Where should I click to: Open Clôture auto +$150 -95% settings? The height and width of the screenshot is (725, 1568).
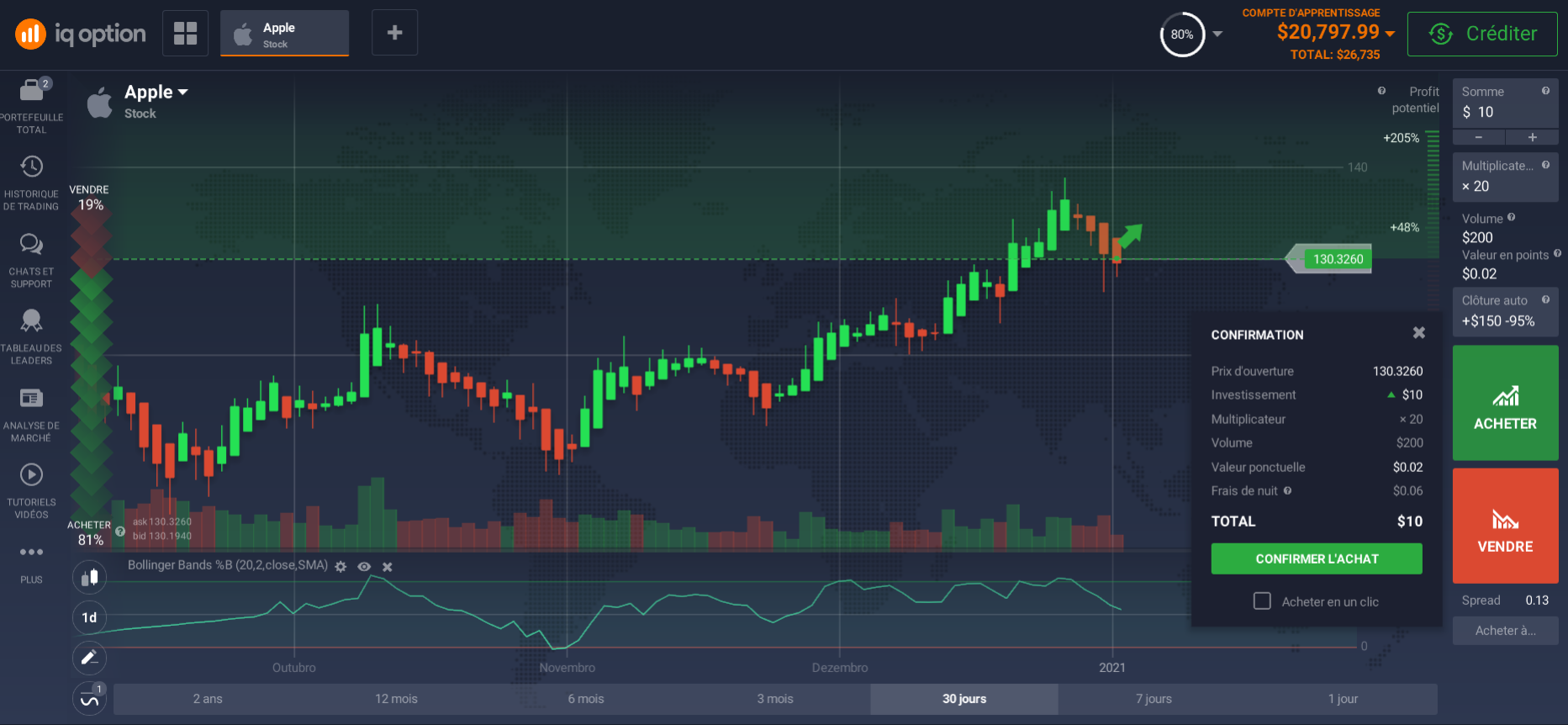tap(1505, 311)
